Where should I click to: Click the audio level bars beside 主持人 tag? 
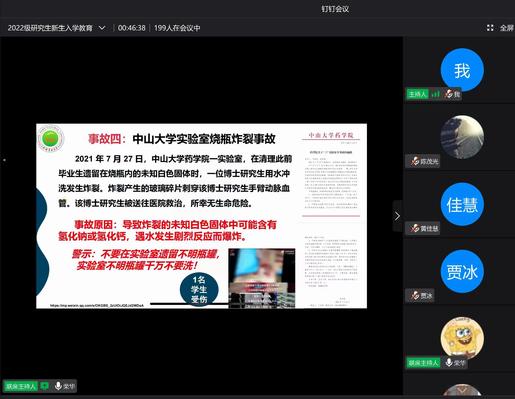click(x=435, y=94)
